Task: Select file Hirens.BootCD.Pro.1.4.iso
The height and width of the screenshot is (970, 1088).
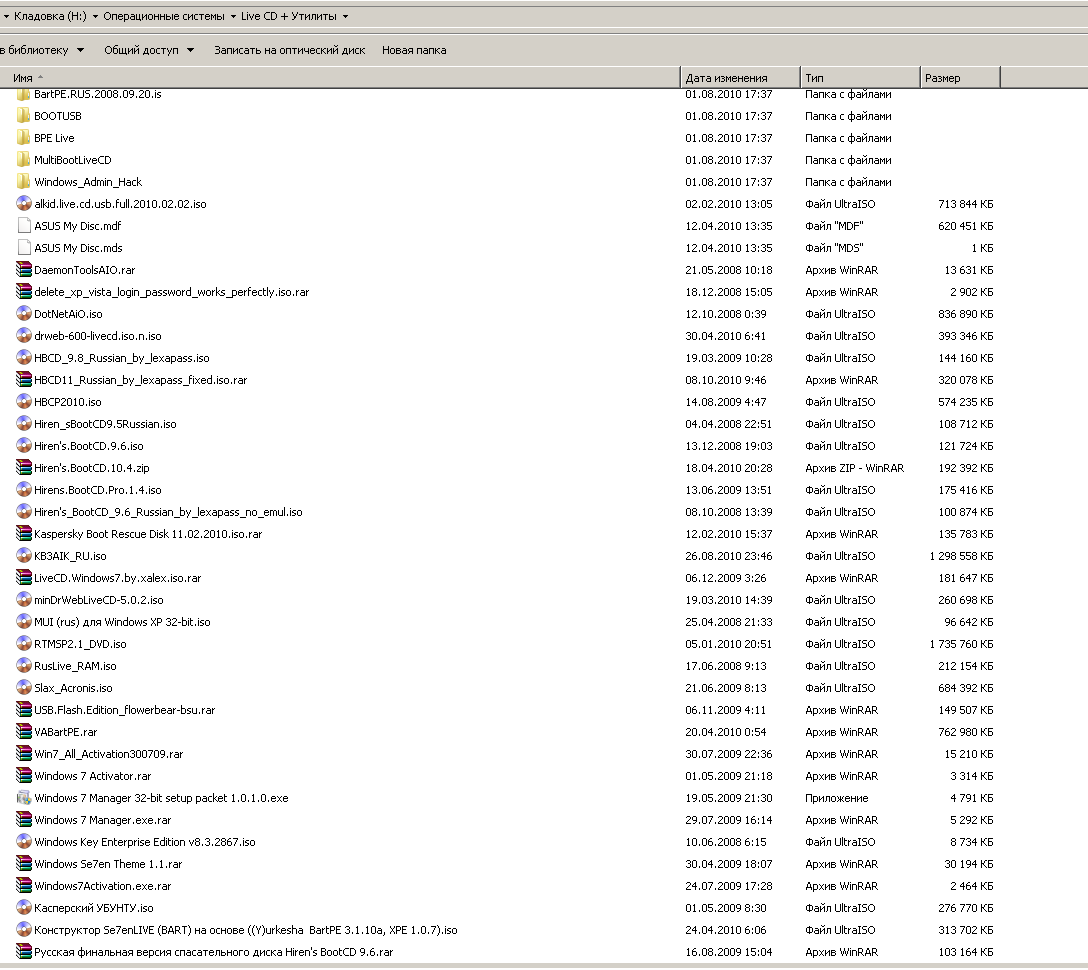Action: tap(98, 490)
